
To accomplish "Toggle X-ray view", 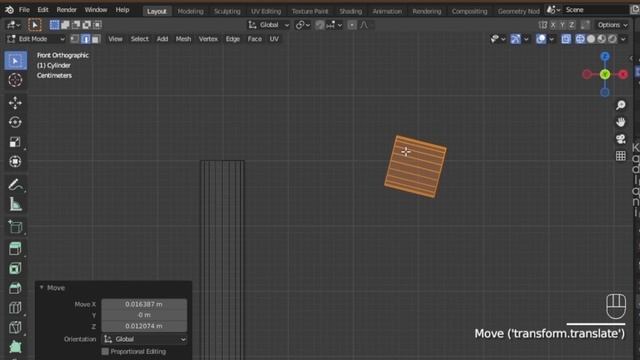I will [x=566, y=39].
